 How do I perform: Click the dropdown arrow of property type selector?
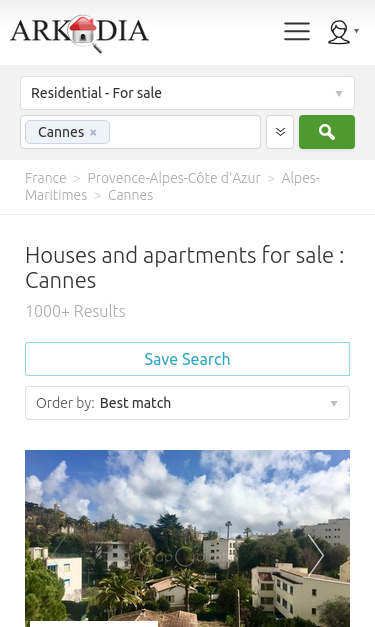click(x=339, y=94)
